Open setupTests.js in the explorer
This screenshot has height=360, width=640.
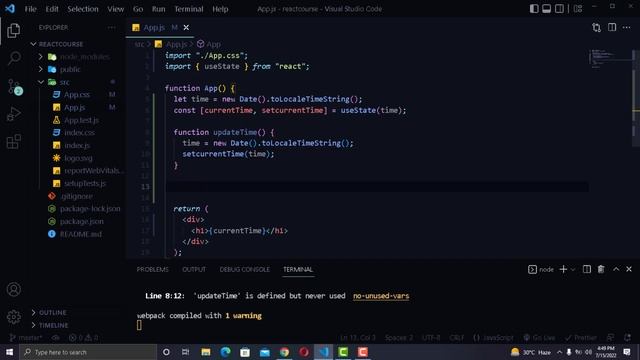click(x=84, y=183)
